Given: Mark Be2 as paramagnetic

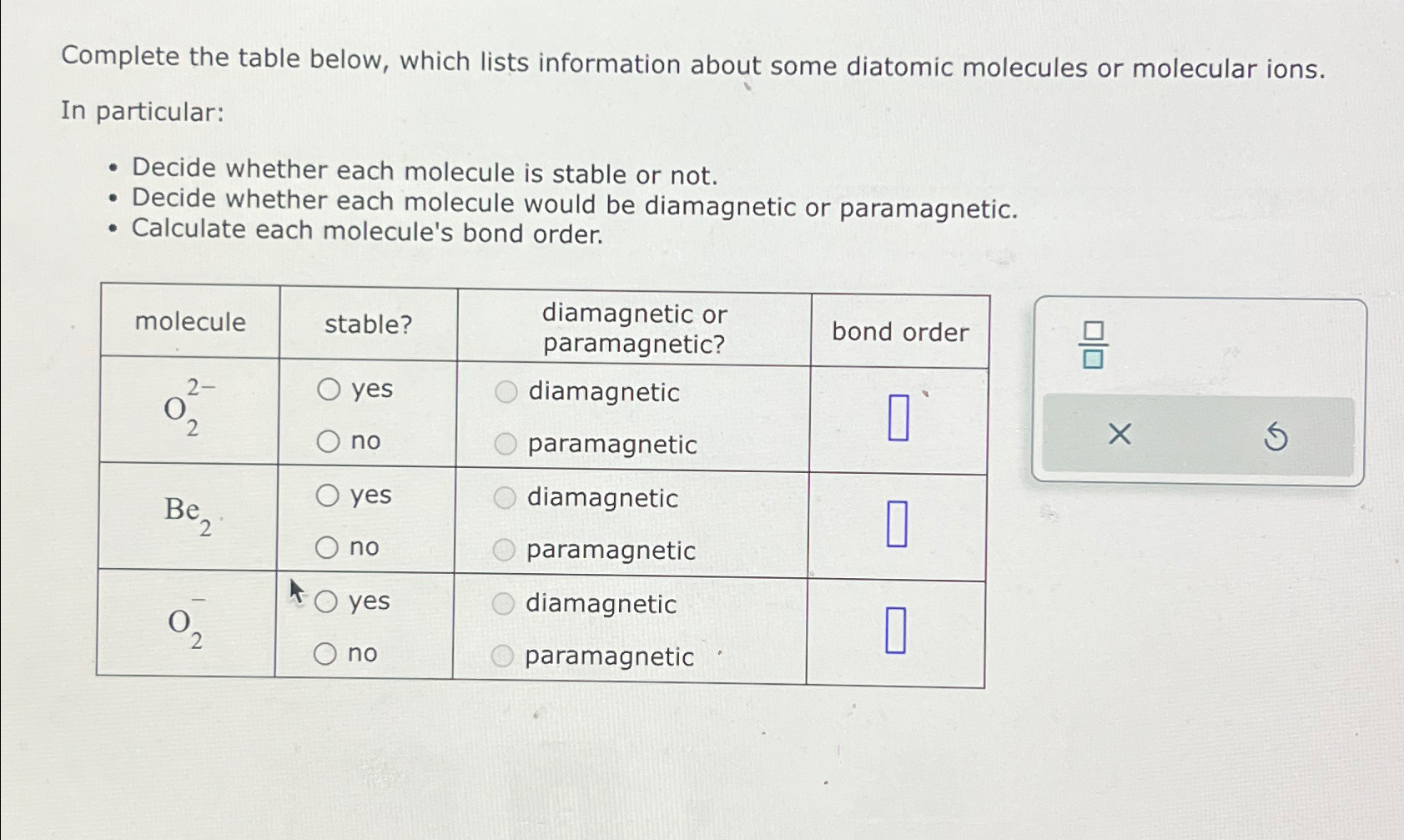Looking at the screenshot, I should (506, 551).
